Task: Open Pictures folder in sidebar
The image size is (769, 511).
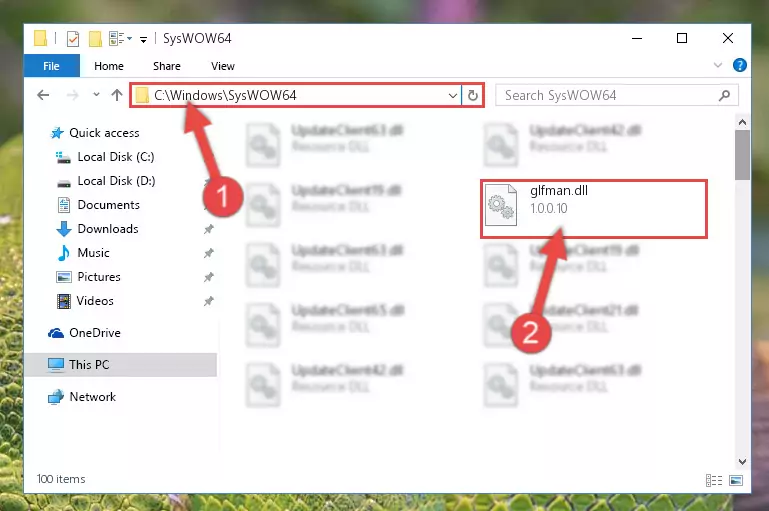Action: [x=99, y=277]
